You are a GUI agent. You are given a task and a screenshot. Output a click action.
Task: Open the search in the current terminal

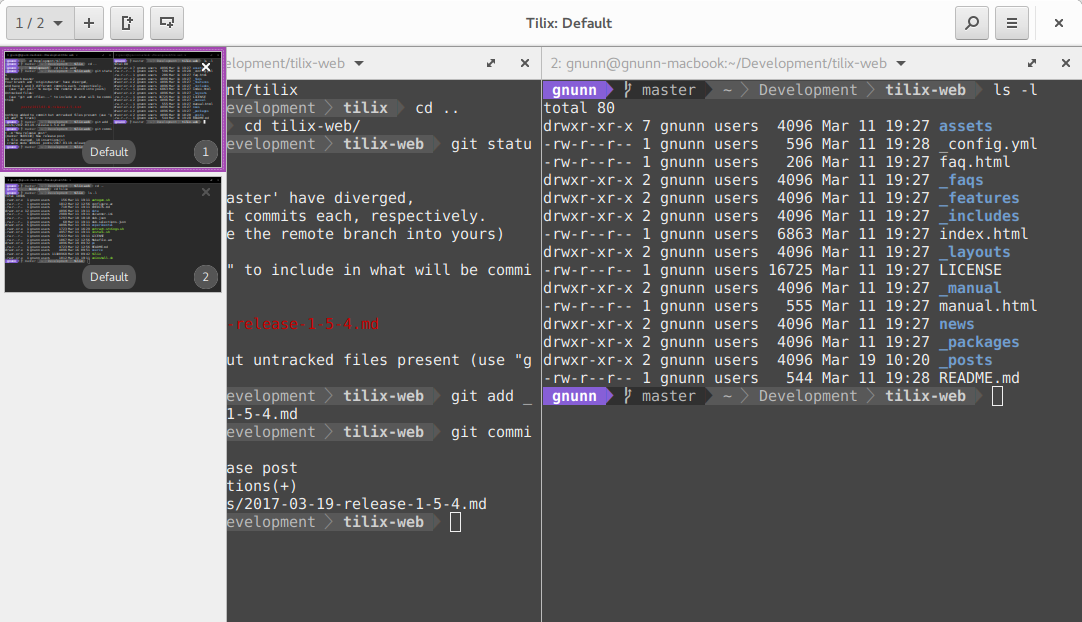(971, 22)
